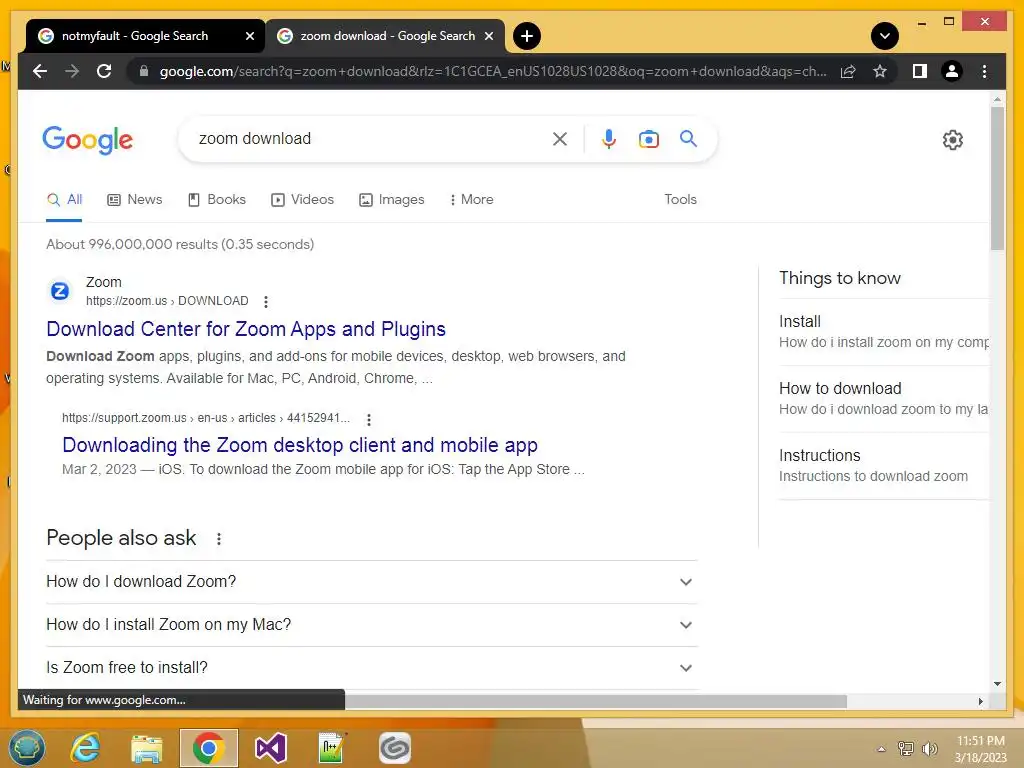Open the tab search dropdown arrow
Viewport: 1024px width, 768px height.
pos(885,36)
